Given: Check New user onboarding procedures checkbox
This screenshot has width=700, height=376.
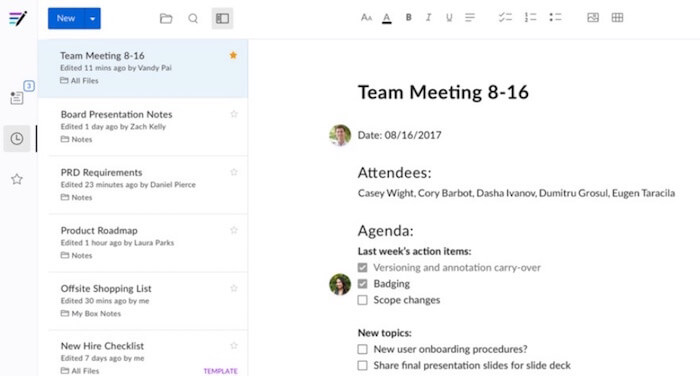Looking at the screenshot, I should point(362,349).
